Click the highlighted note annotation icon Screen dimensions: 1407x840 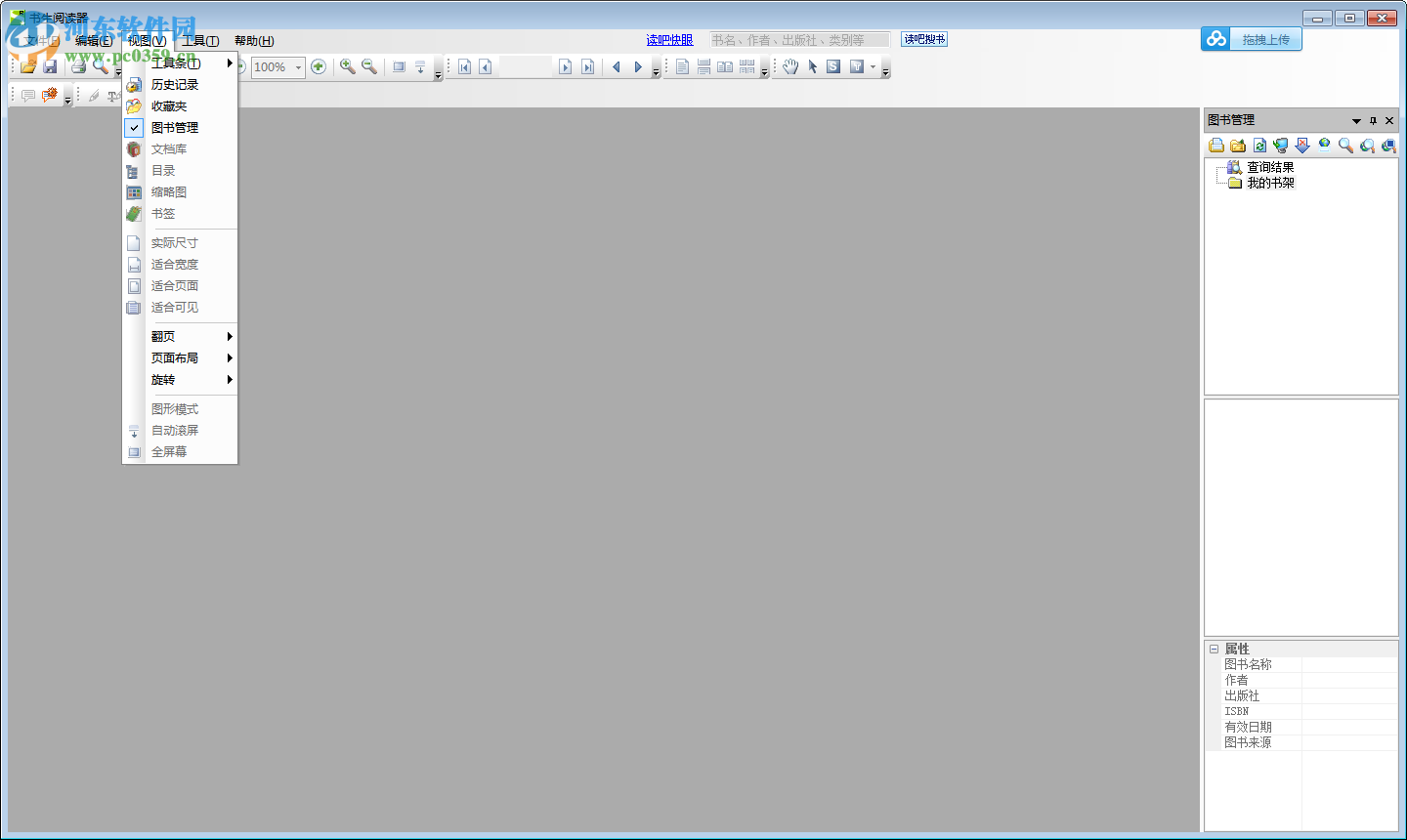tap(50, 95)
